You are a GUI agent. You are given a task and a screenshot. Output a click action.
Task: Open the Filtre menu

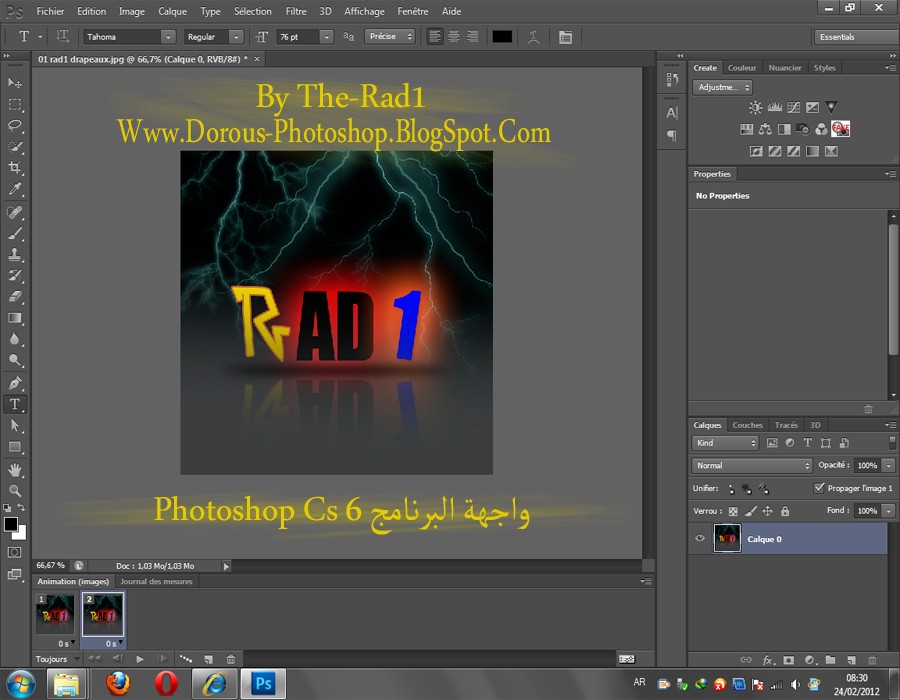[296, 11]
